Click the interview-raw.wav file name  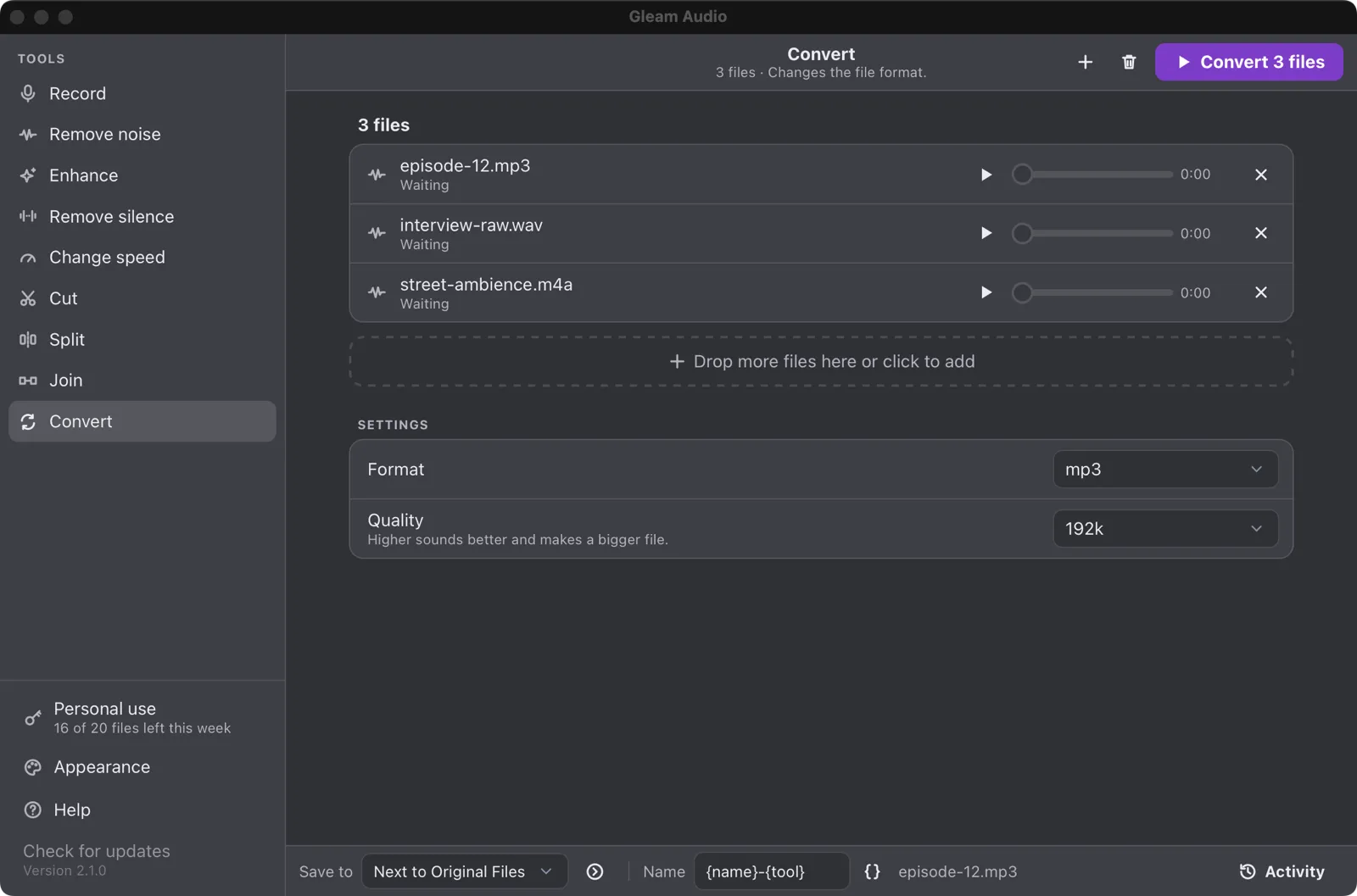point(471,225)
